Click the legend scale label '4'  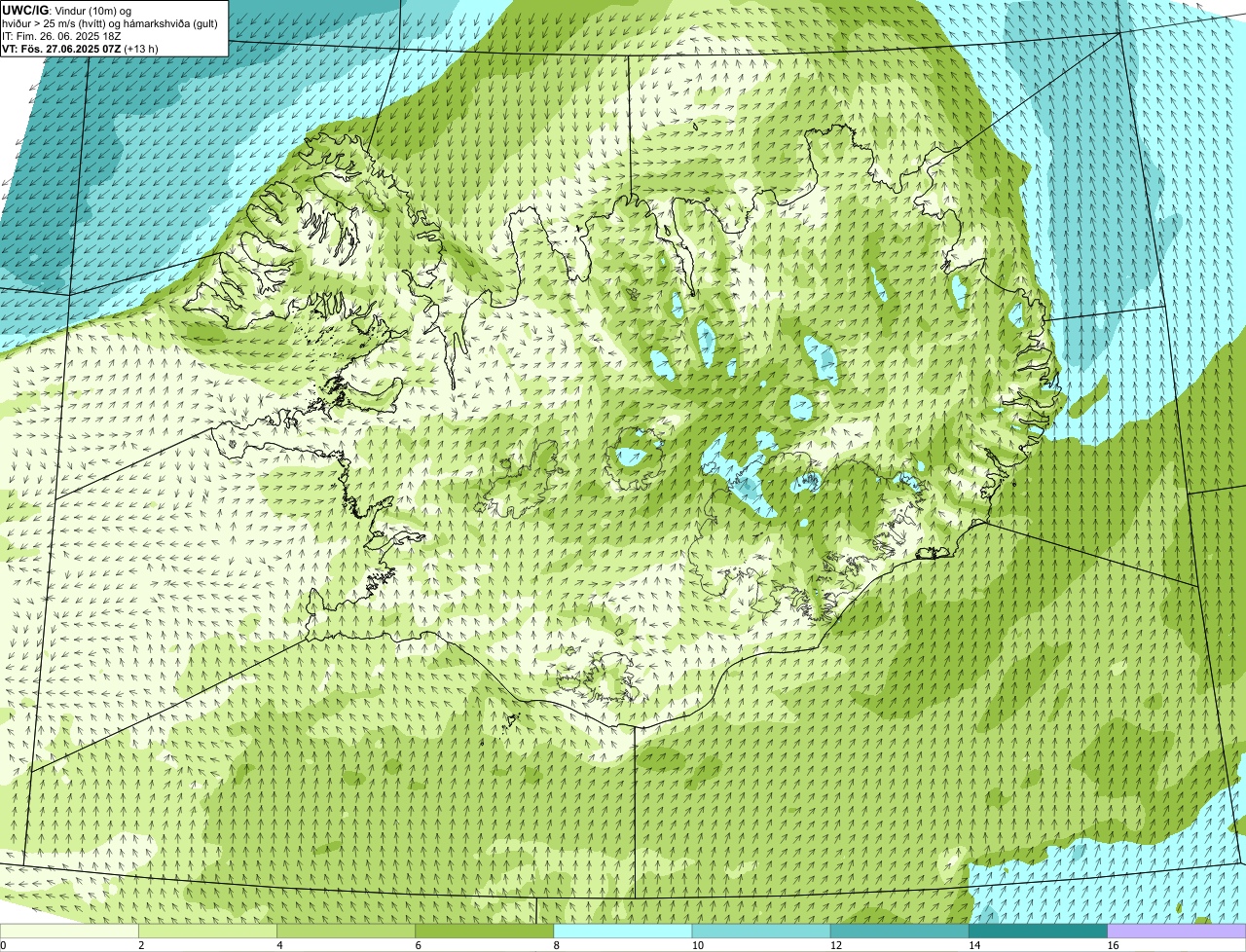click(279, 945)
